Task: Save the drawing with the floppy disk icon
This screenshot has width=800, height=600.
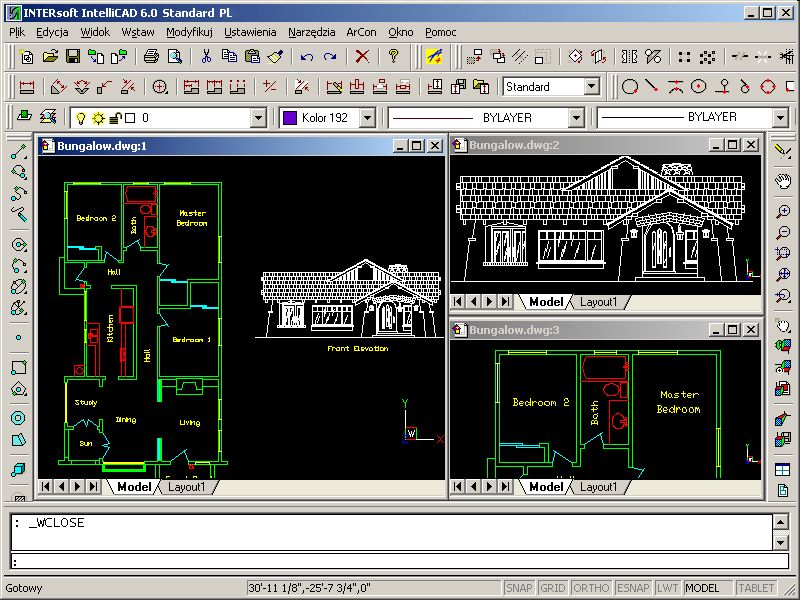Action: (x=73, y=56)
